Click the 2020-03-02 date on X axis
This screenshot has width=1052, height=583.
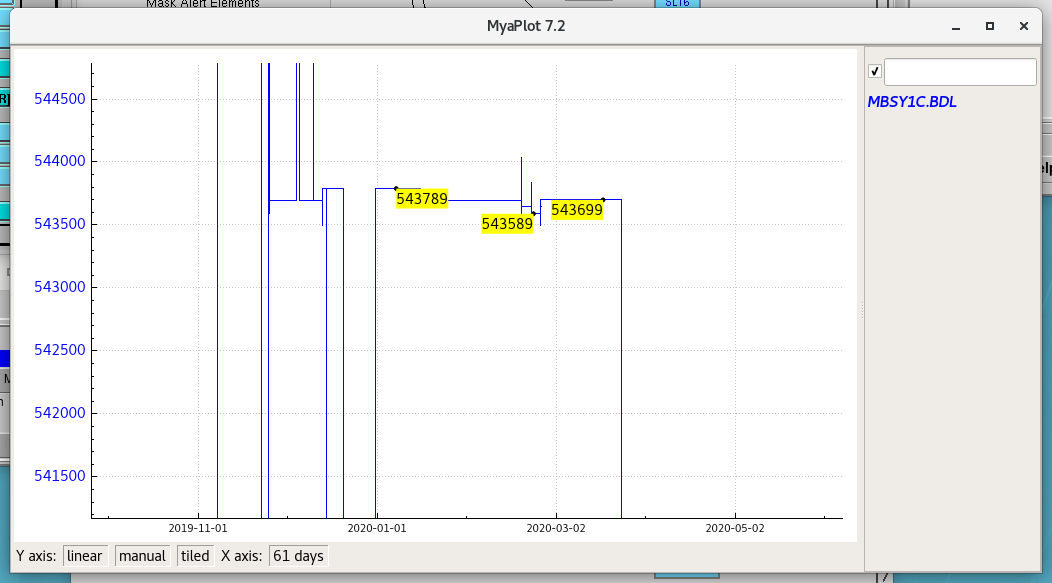pyautogui.click(x=555, y=527)
